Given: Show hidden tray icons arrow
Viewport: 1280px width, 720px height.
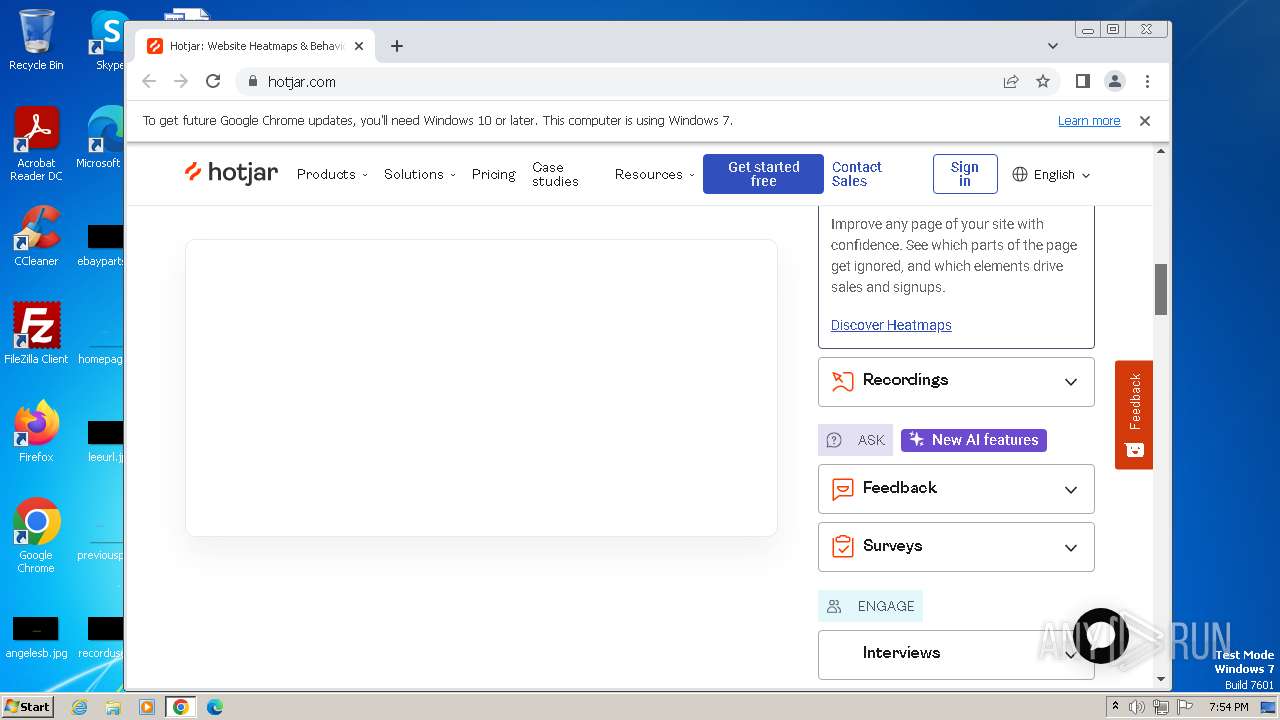Looking at the screenshot, I should [1114, 707].
